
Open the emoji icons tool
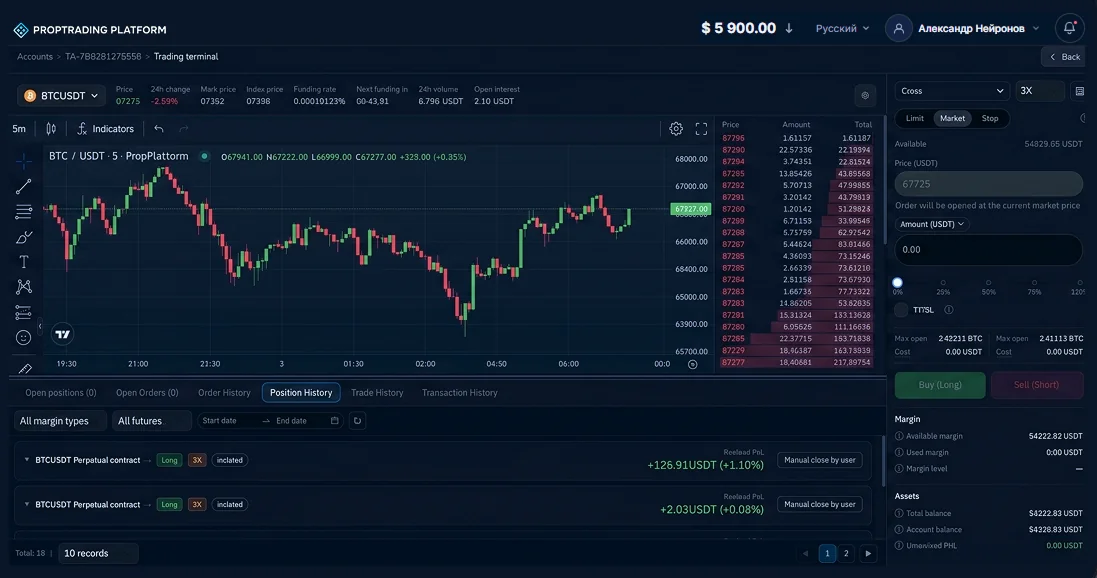(24, 338)
